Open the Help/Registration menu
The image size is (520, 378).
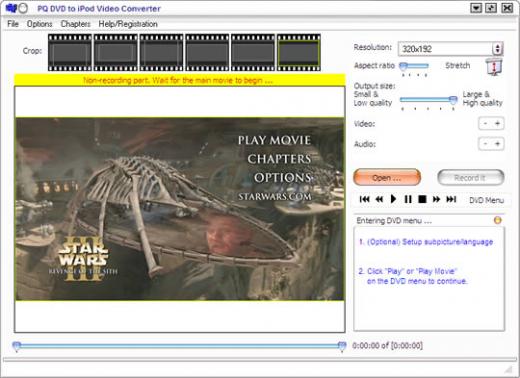tap(128, 24)
